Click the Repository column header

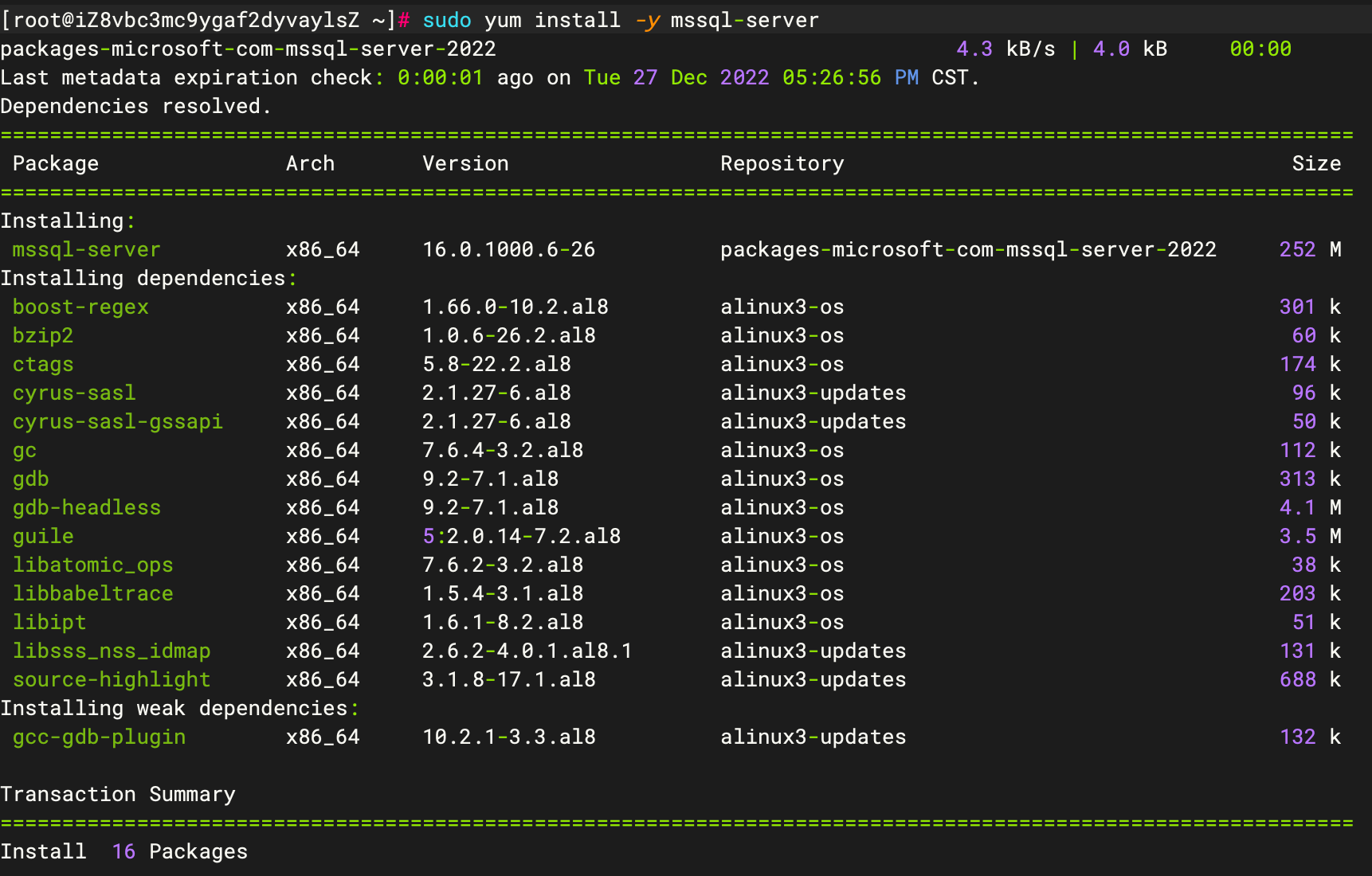782,164
